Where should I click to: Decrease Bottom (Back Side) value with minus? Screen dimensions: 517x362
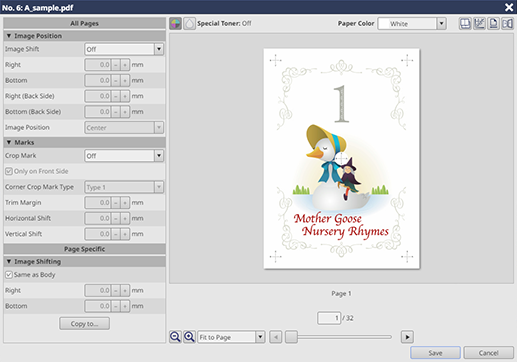click(116, 112)
